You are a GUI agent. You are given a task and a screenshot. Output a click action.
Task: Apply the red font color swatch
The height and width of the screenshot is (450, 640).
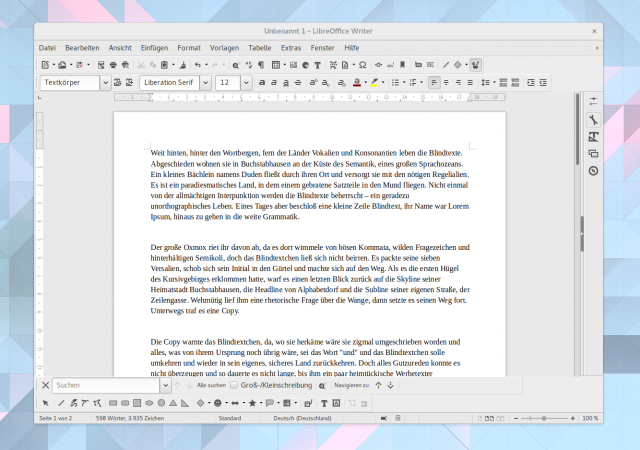coord(357,82)
